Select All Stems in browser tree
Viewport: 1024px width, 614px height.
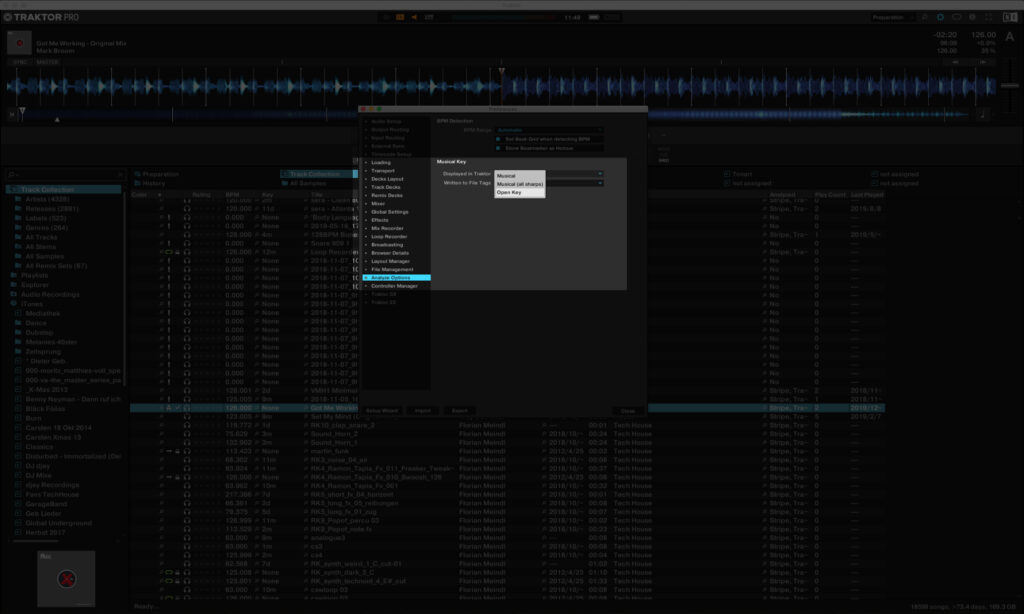pyautogui.click(x=40, y=247)
